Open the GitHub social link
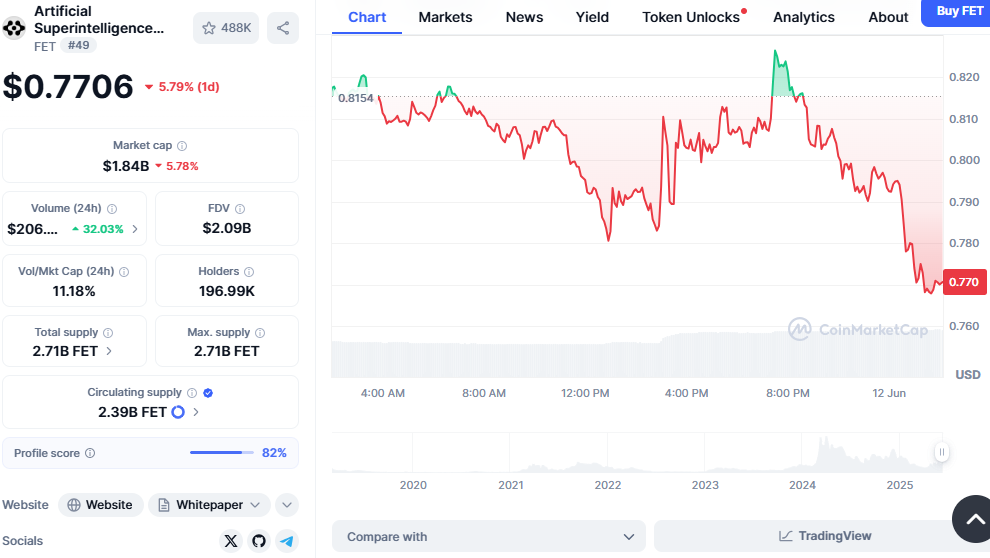This screenshot has height=558, width=990. click(x=259, y=541)
